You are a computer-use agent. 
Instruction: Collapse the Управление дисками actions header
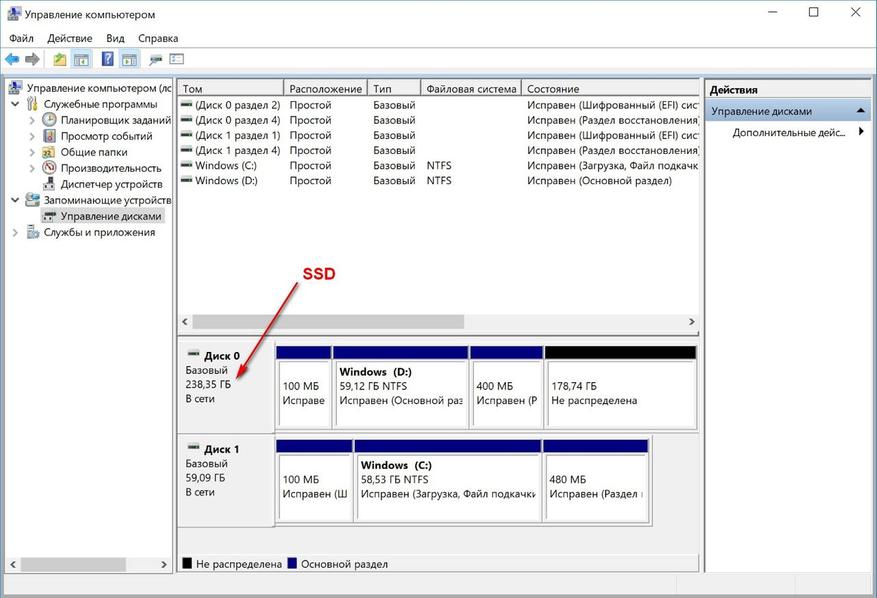coord(861,111)
